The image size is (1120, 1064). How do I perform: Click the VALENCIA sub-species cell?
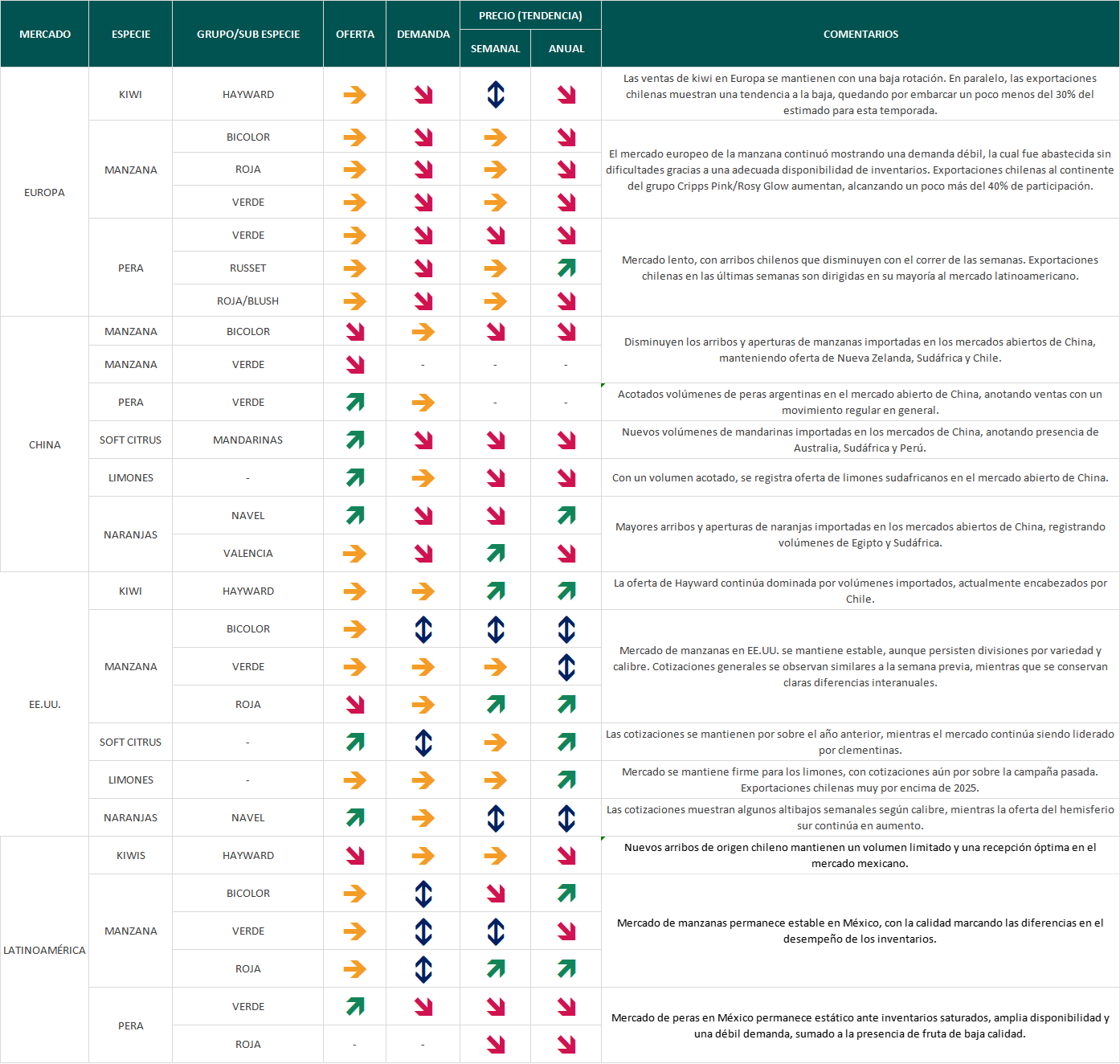click(248, 554)
